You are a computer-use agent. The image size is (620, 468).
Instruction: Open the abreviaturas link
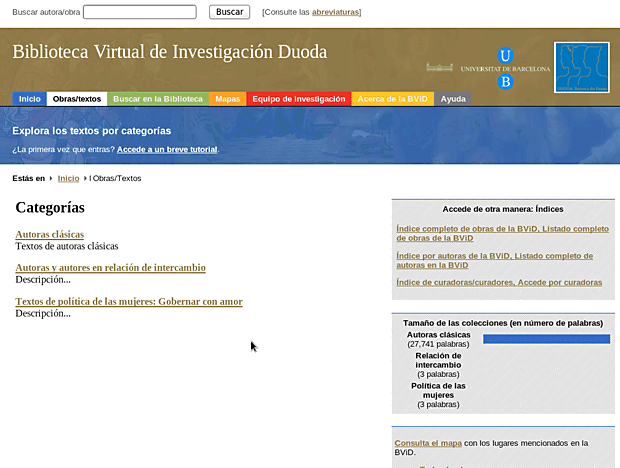pos(335,12)
